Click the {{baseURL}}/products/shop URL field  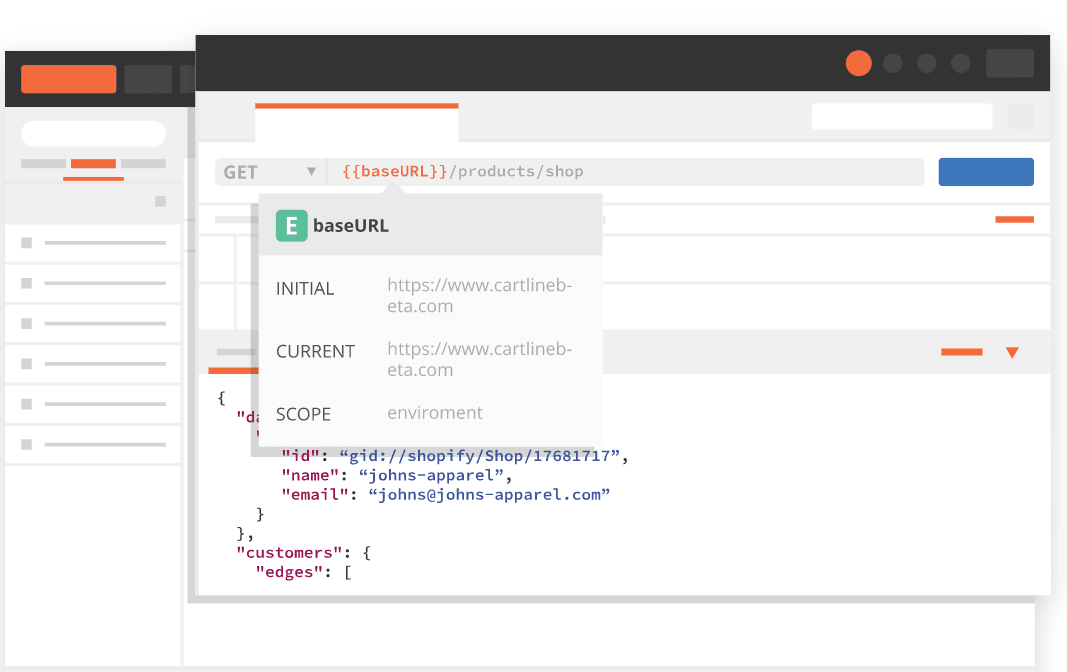point(625,172)
